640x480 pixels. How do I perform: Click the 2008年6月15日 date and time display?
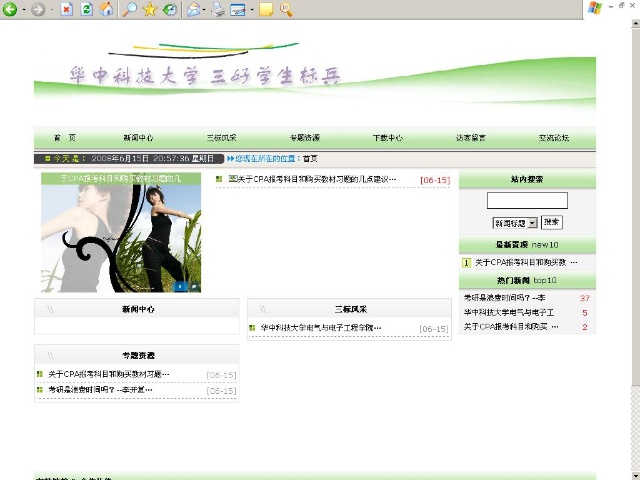coord(152,158)
